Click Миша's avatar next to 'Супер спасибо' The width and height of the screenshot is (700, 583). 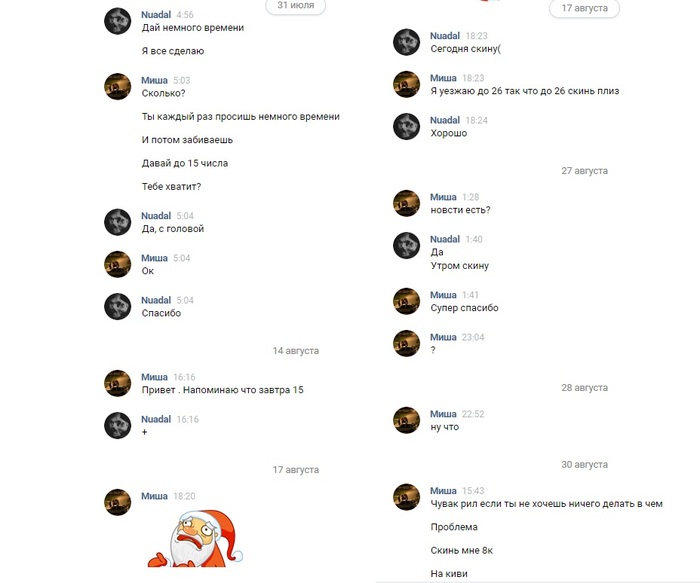[406, 301]
